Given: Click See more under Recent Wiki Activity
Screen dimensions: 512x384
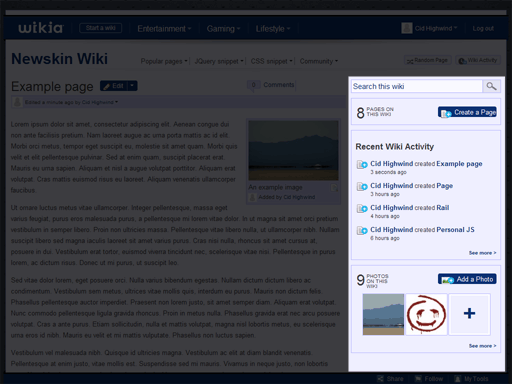Looking at the screenshot, I should click(482, 253).
